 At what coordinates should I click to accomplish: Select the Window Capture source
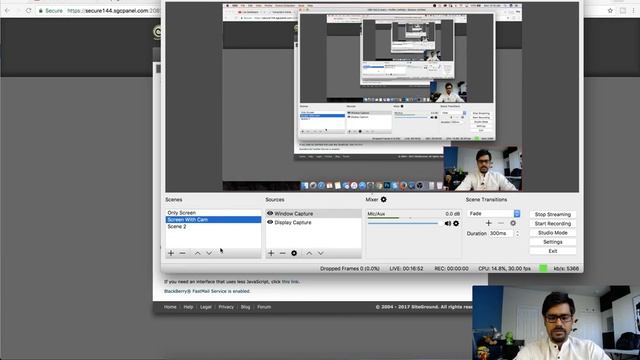tap(313, 213)
